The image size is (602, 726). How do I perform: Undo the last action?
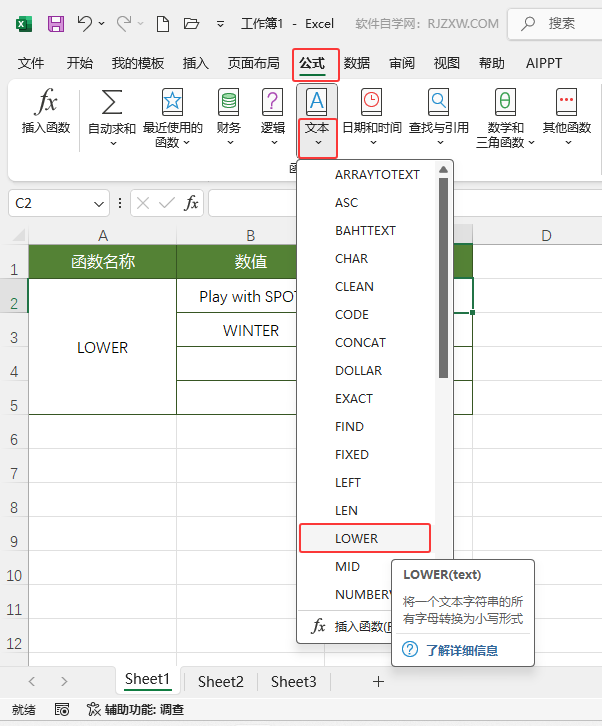pos(84,23)
